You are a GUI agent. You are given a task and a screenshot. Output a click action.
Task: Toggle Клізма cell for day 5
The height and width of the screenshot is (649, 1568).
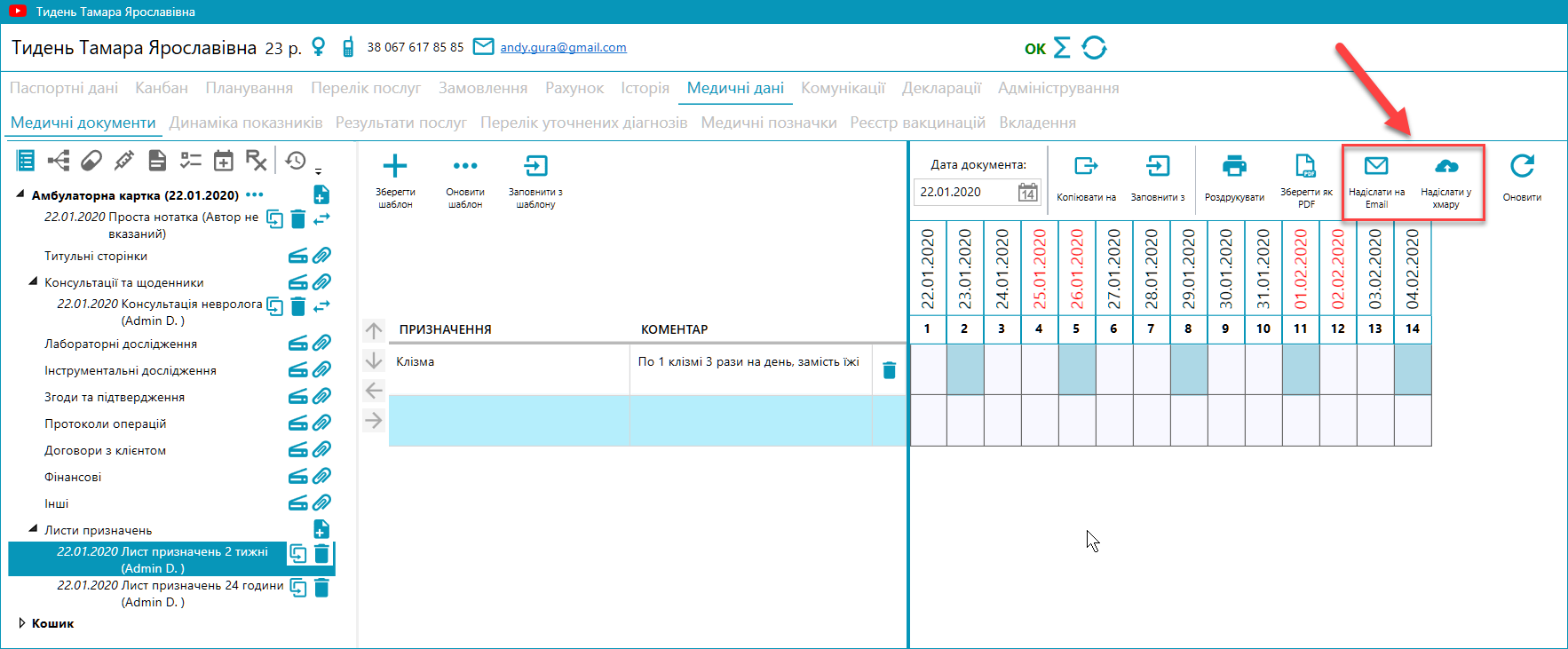(1077, 369)
